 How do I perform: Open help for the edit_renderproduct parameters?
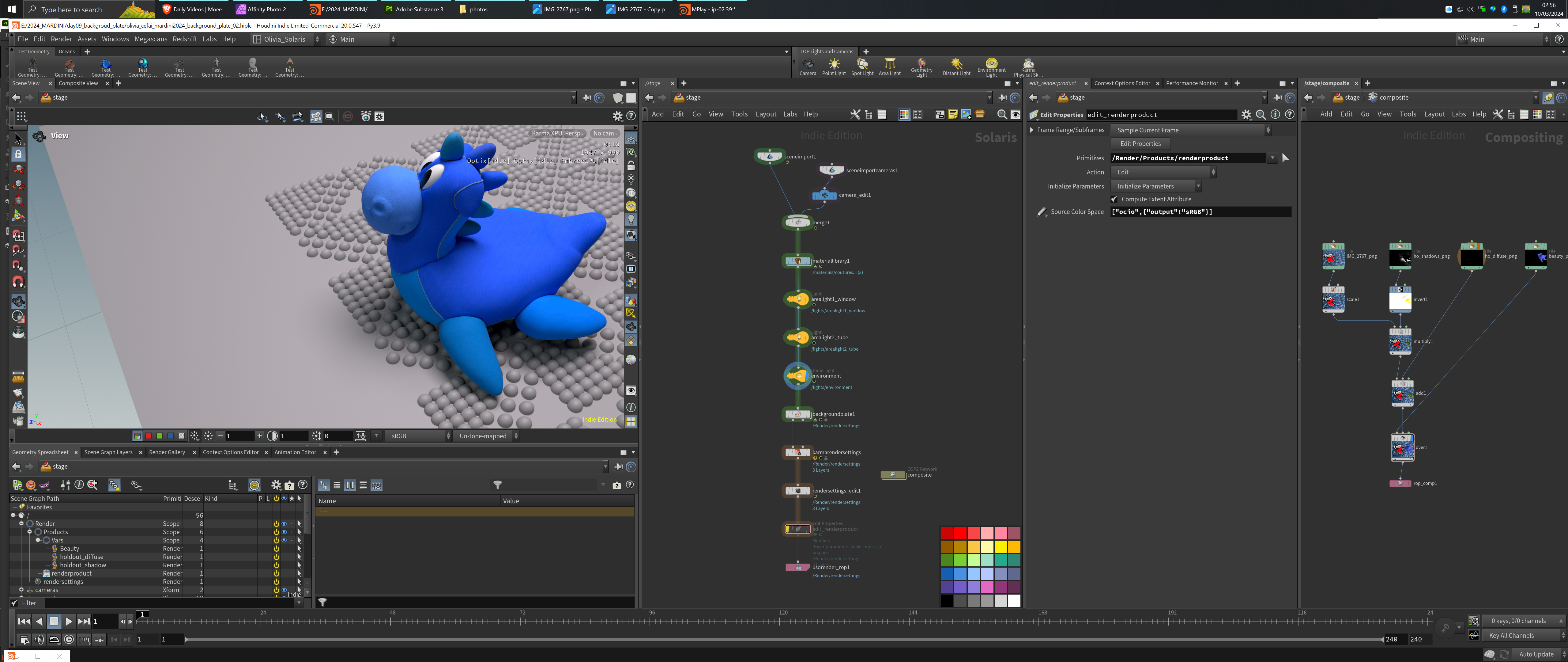click(1289, 115)
